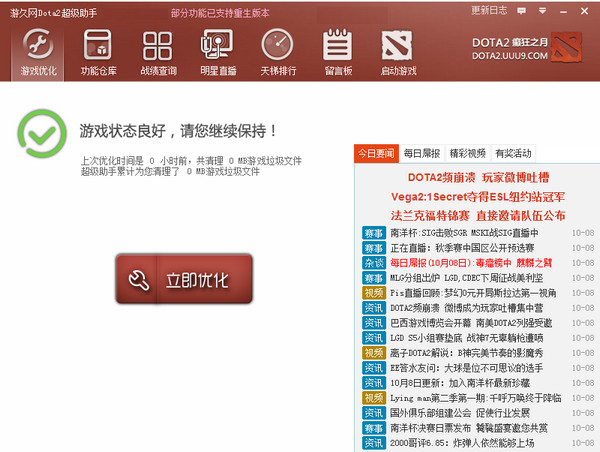Screen dimensions: 600x452
Task: Switch to the 精彩视频 tab
Action: [467, 154]
